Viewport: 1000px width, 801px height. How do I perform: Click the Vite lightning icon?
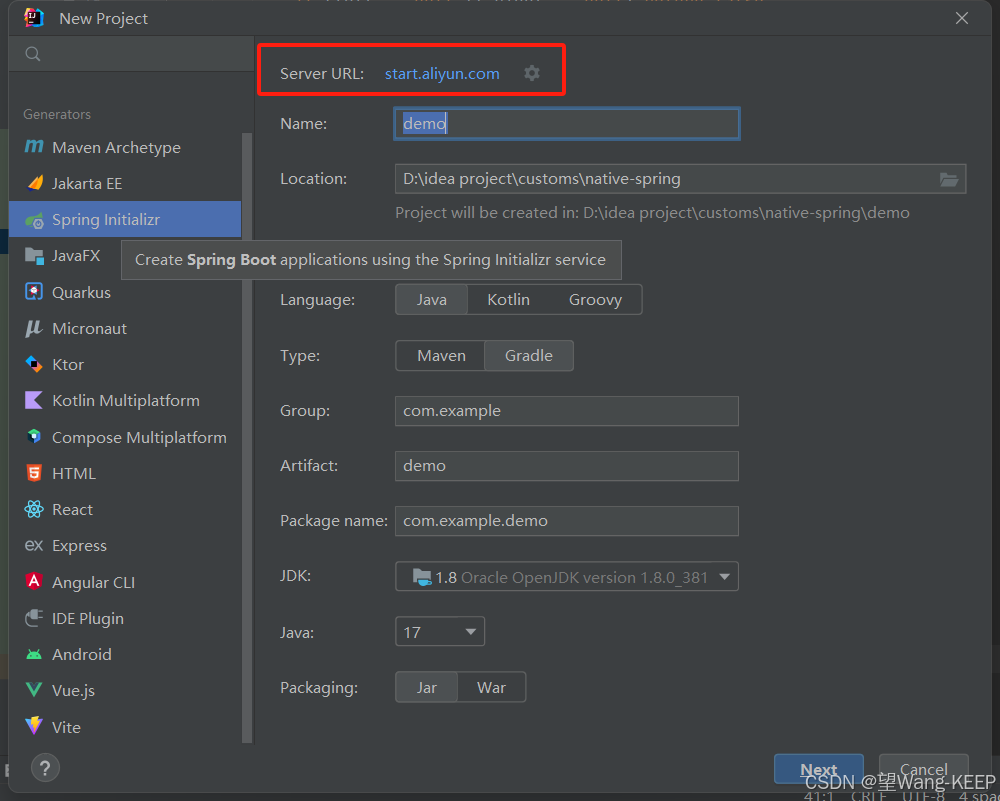[x=34, y=726]
